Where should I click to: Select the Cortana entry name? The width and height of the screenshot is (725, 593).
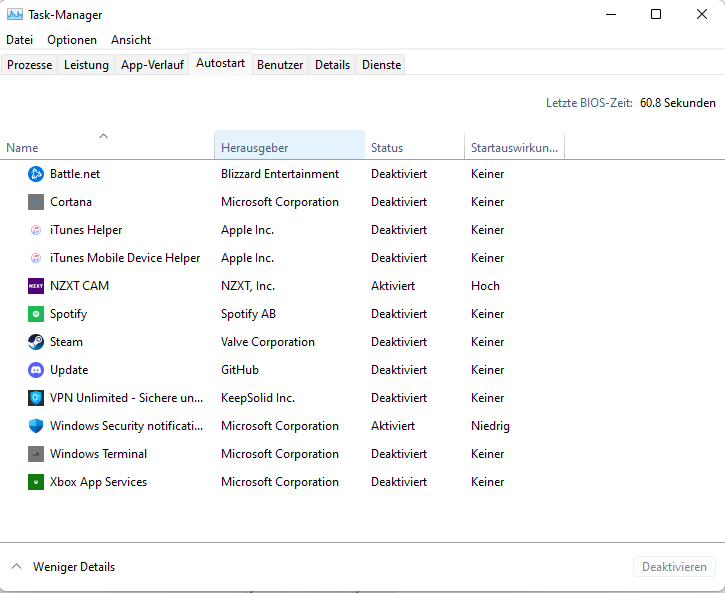[x=71, y=202]
